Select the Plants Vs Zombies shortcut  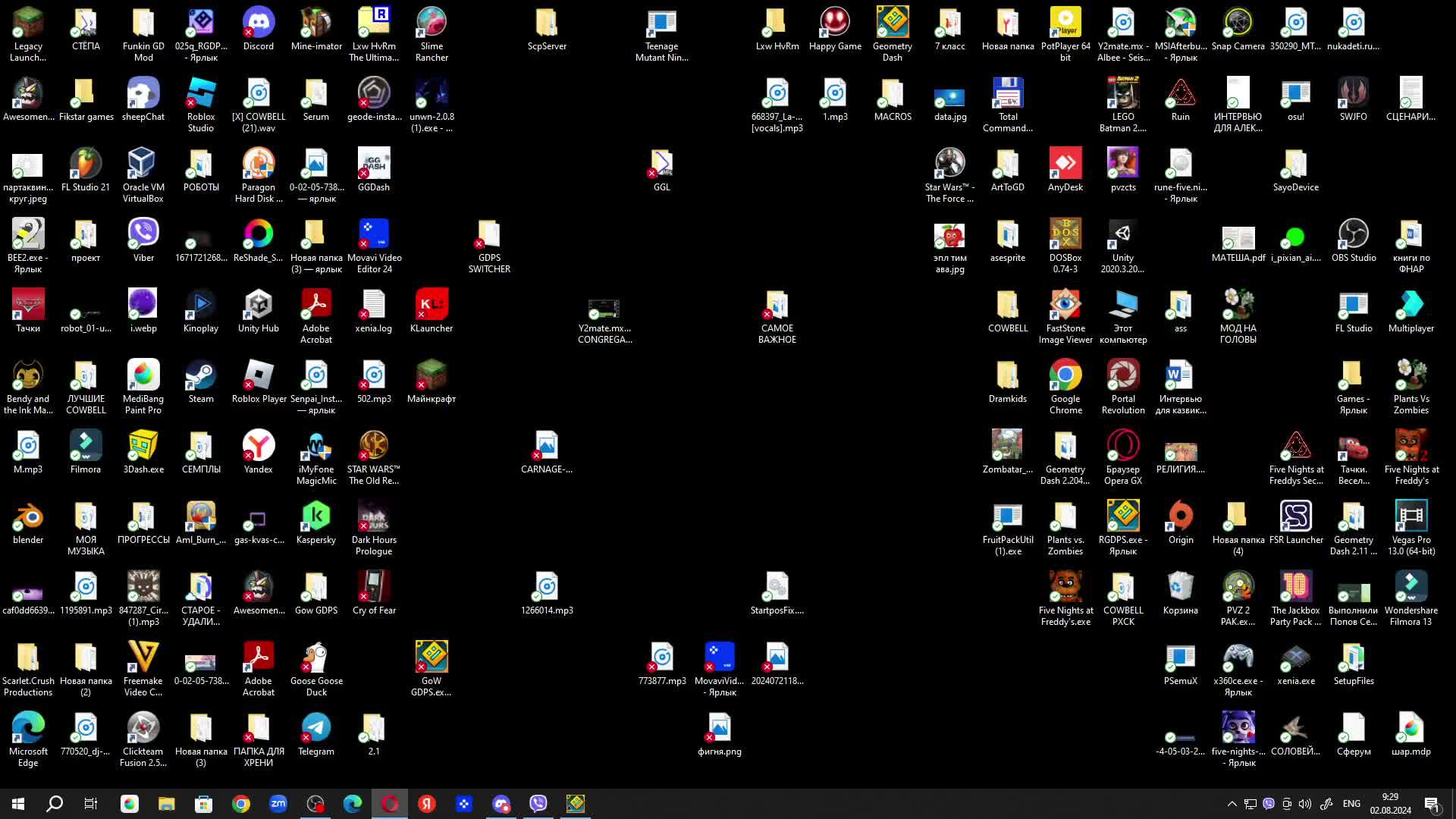coord(1411,387)
